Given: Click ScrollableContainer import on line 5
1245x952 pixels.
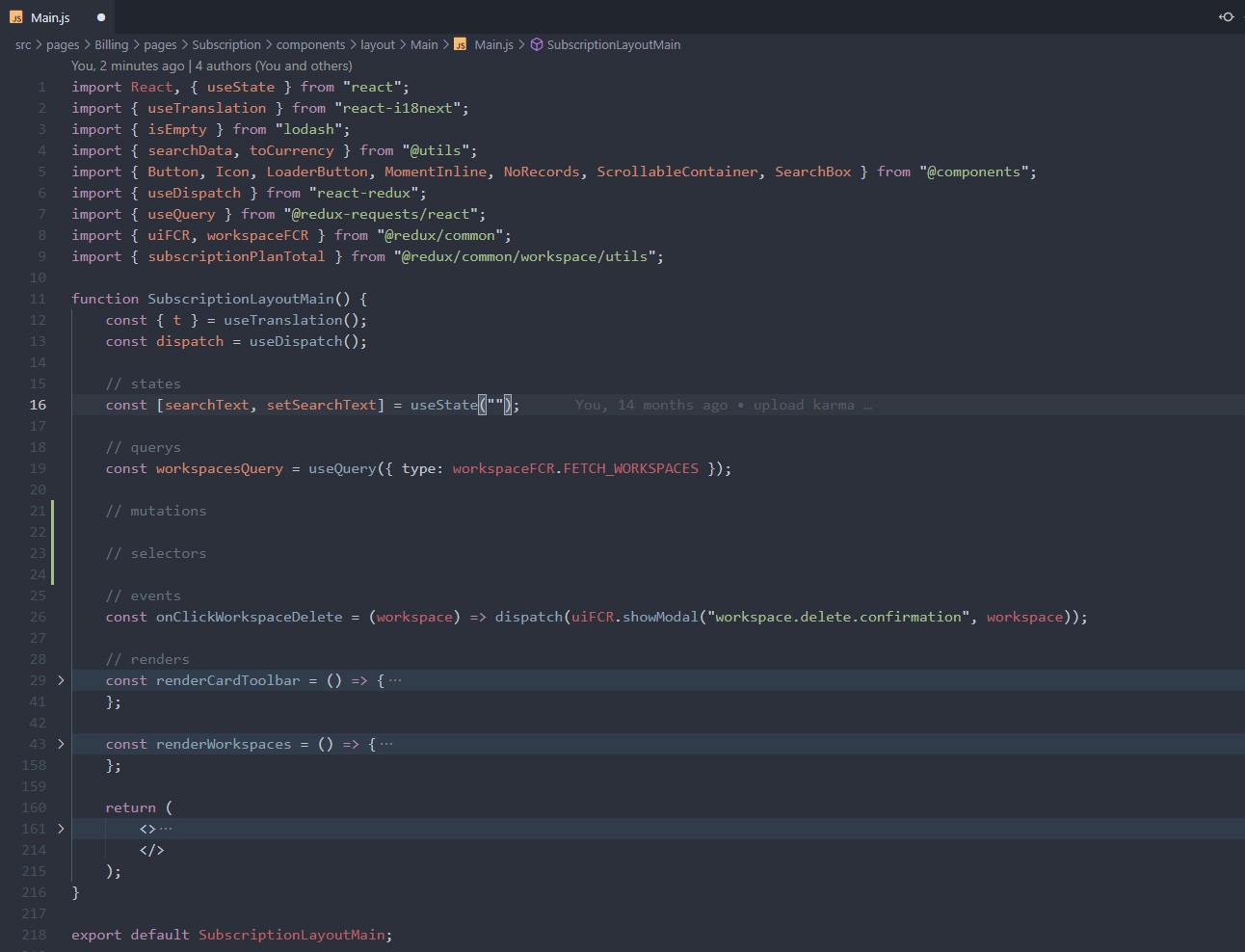Looking at the screenshot, I should tap(677, 172).
